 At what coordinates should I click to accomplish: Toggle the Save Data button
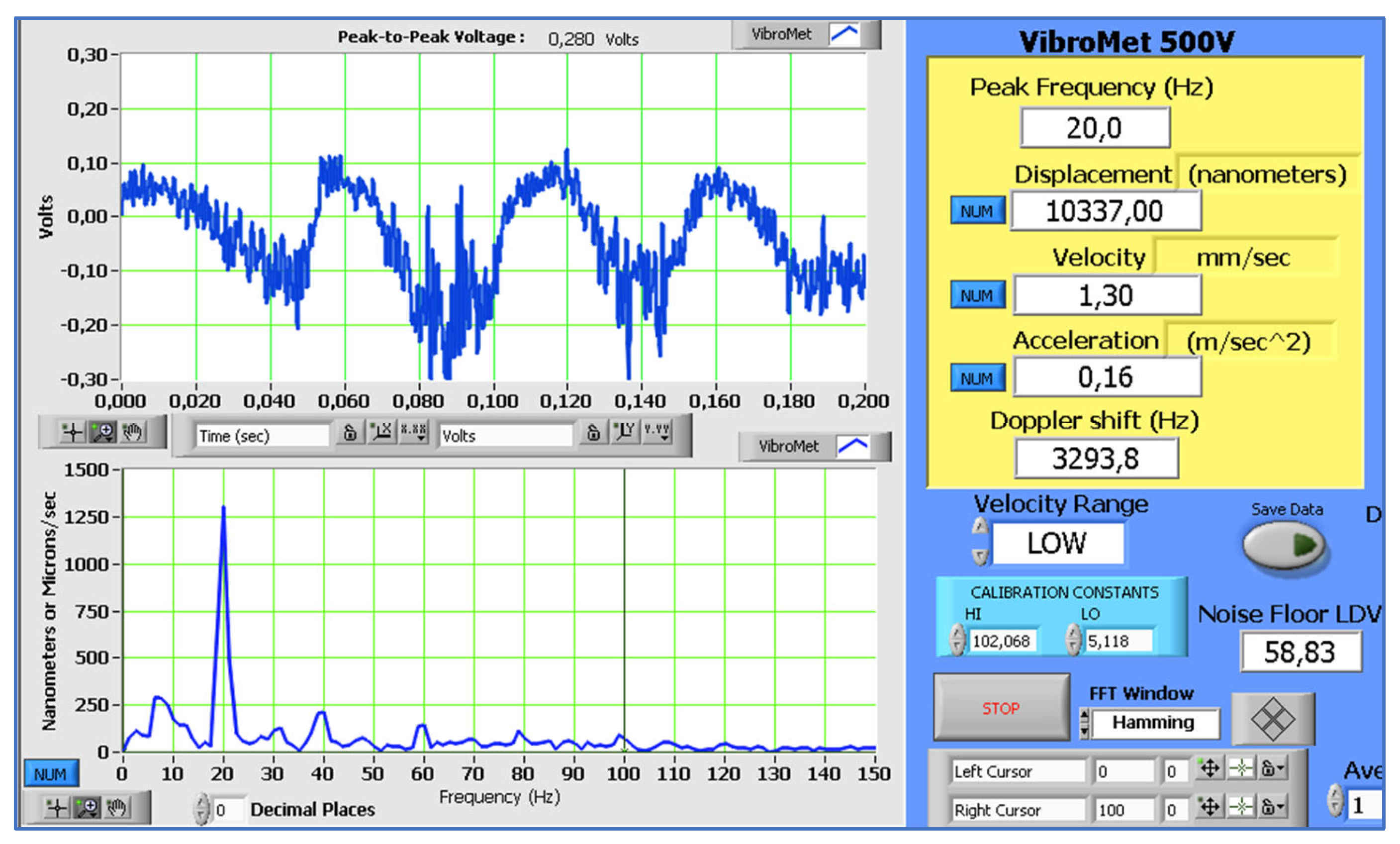coord(1284,545)
